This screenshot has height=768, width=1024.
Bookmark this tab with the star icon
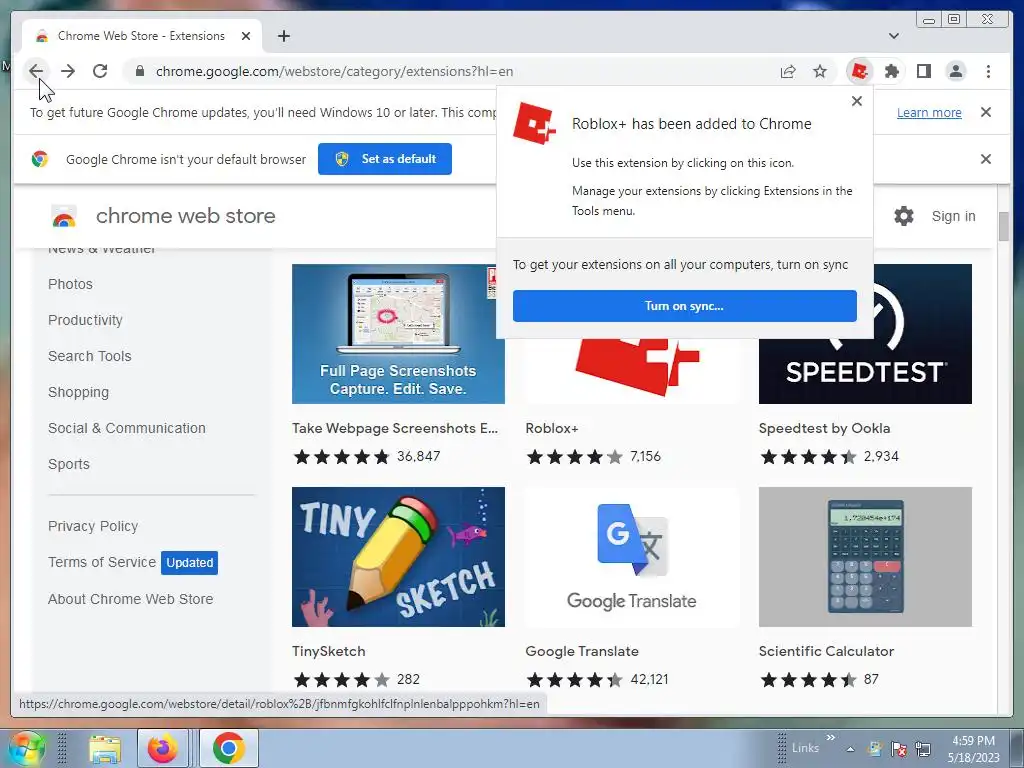pos(820,71)
